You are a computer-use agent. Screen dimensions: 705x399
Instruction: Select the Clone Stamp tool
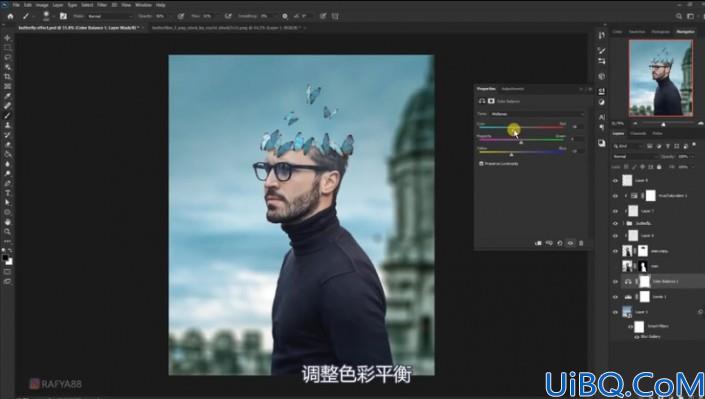pyautogui.click(x=7, y=125)
